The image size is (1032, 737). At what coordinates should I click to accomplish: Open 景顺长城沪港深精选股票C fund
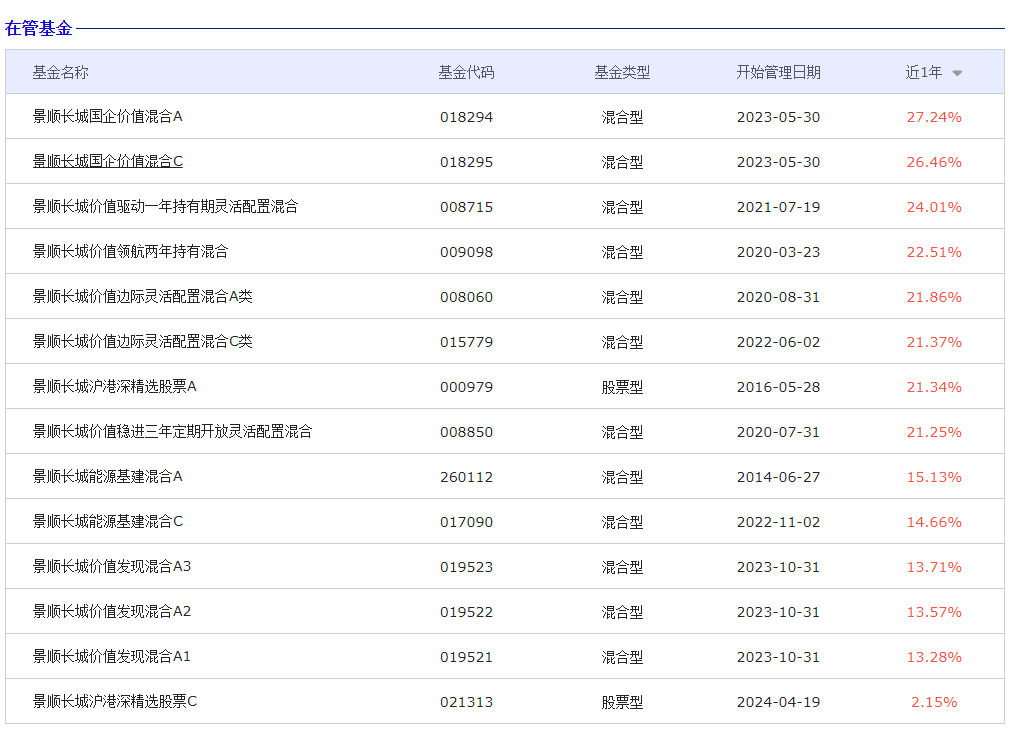[114, 702]
